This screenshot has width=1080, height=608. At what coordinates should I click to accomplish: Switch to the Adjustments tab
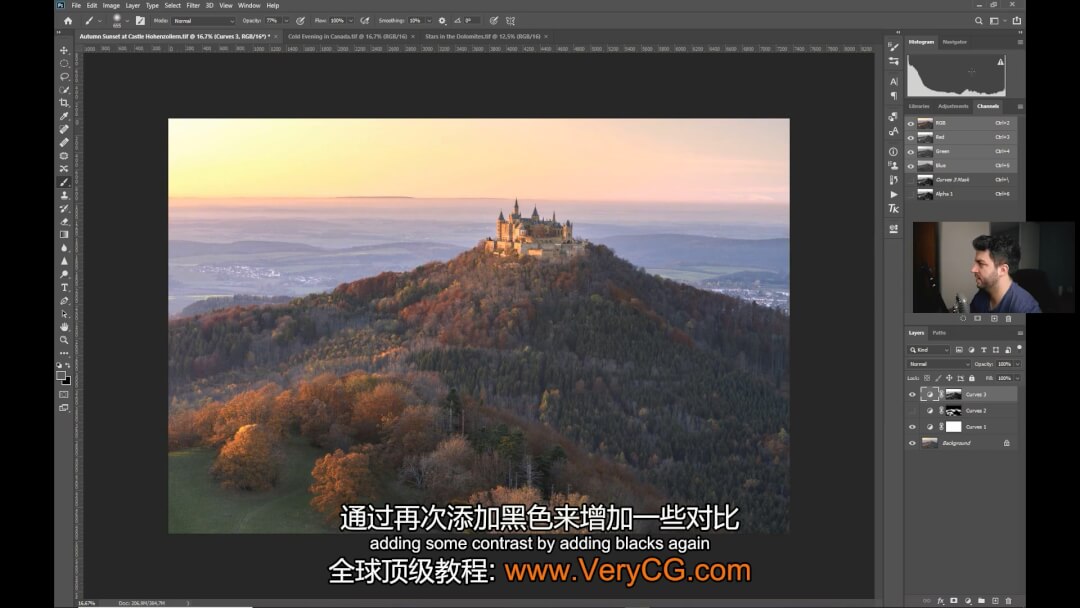click(x=953, y=106)
